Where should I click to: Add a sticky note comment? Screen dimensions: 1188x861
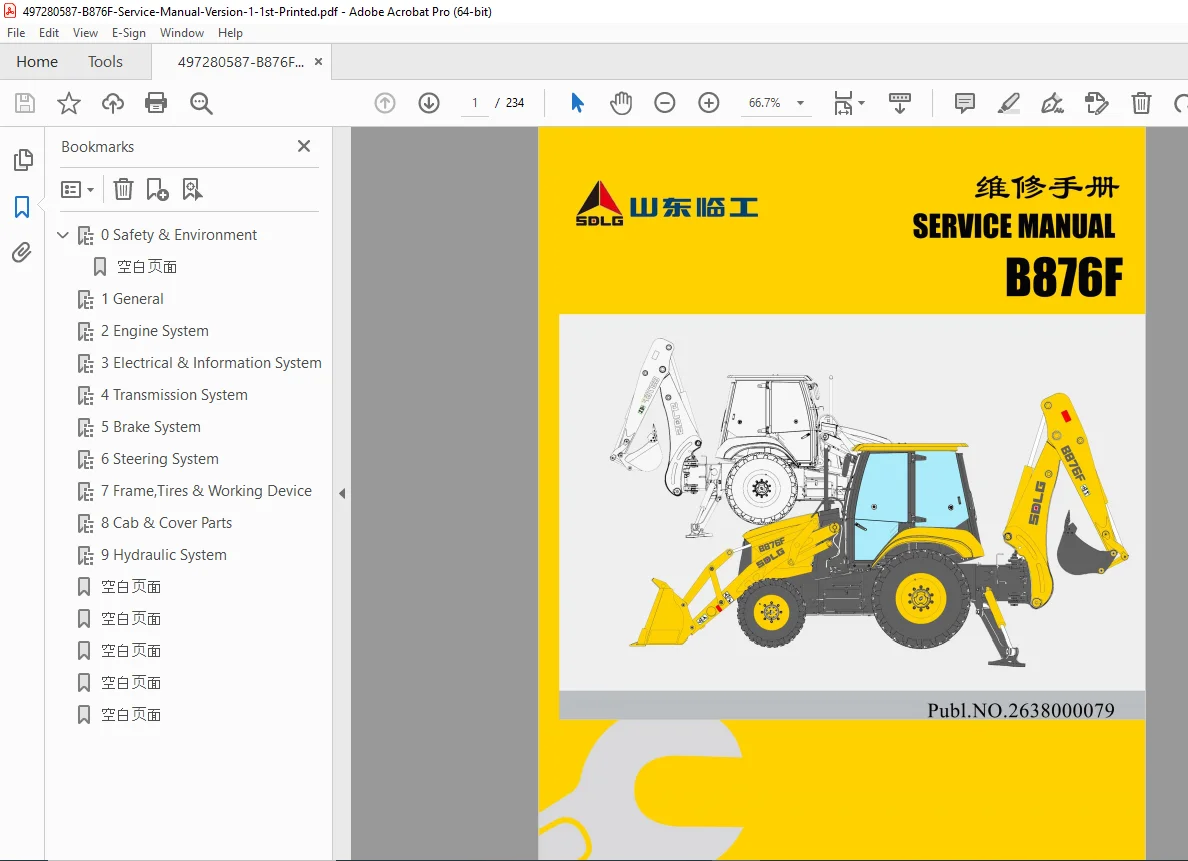tap(964, 103)
